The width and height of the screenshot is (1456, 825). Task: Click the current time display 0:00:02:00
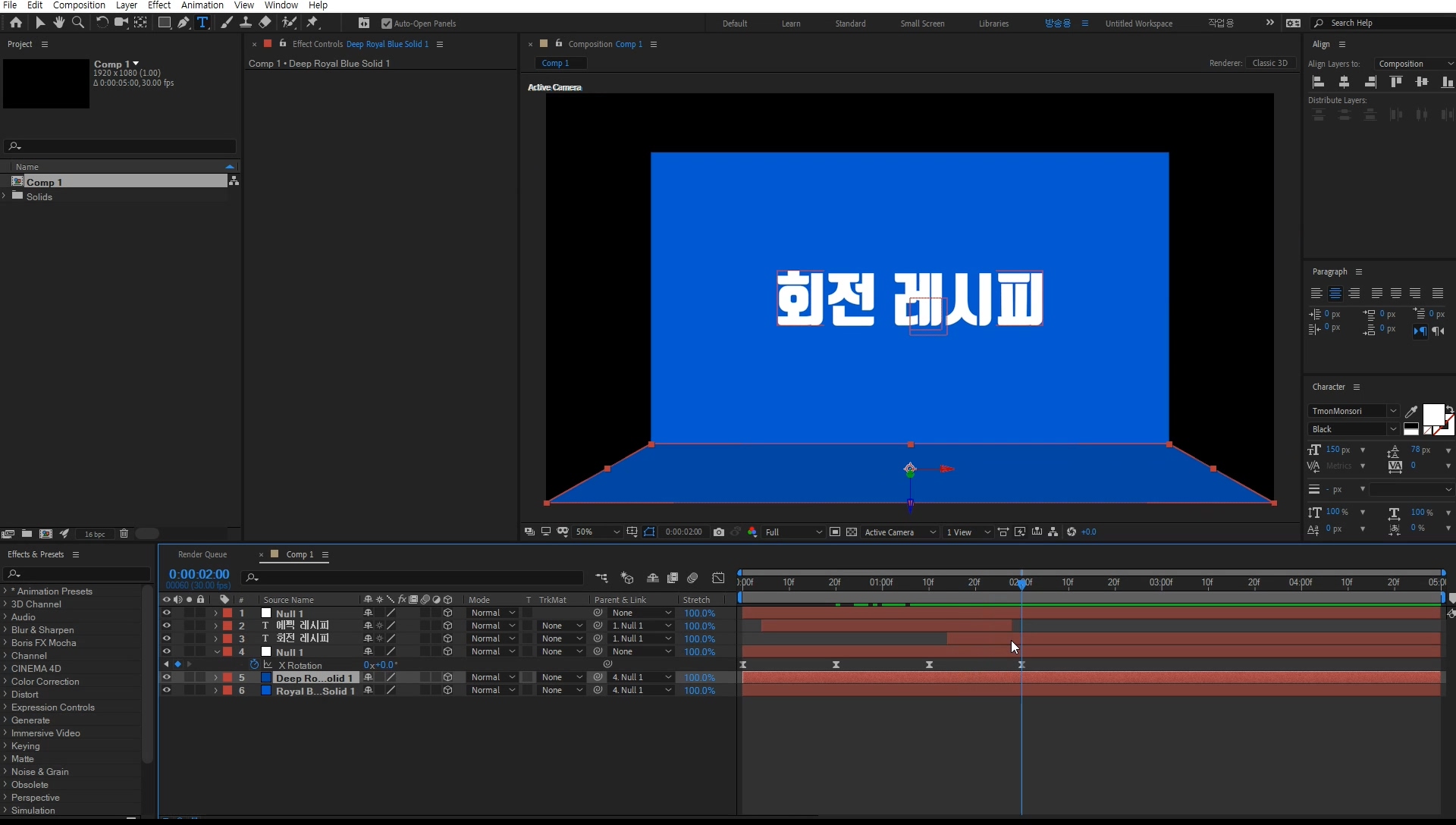click(x=199, y=575)
